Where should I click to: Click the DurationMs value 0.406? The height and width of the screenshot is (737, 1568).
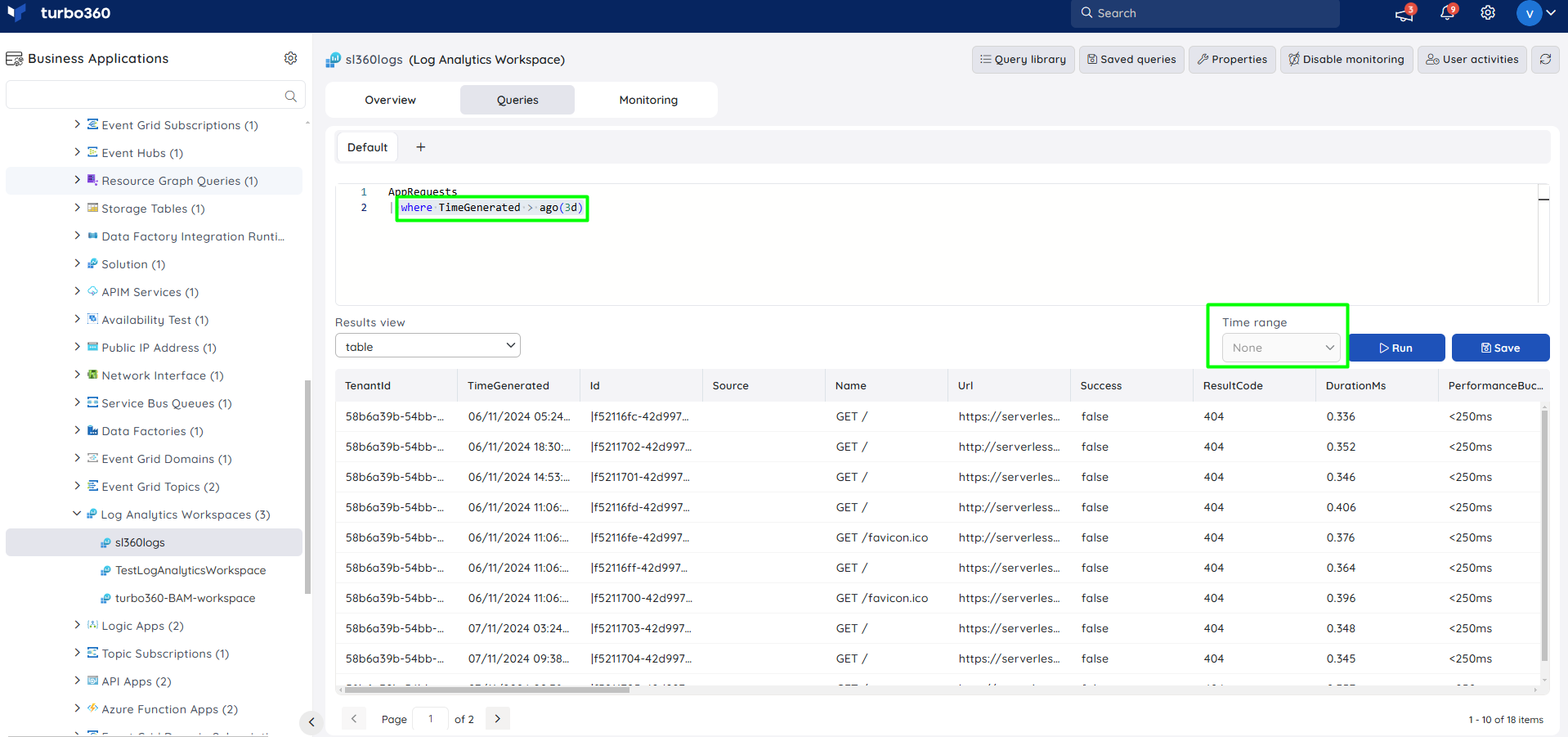click(x=1341, y=507)
